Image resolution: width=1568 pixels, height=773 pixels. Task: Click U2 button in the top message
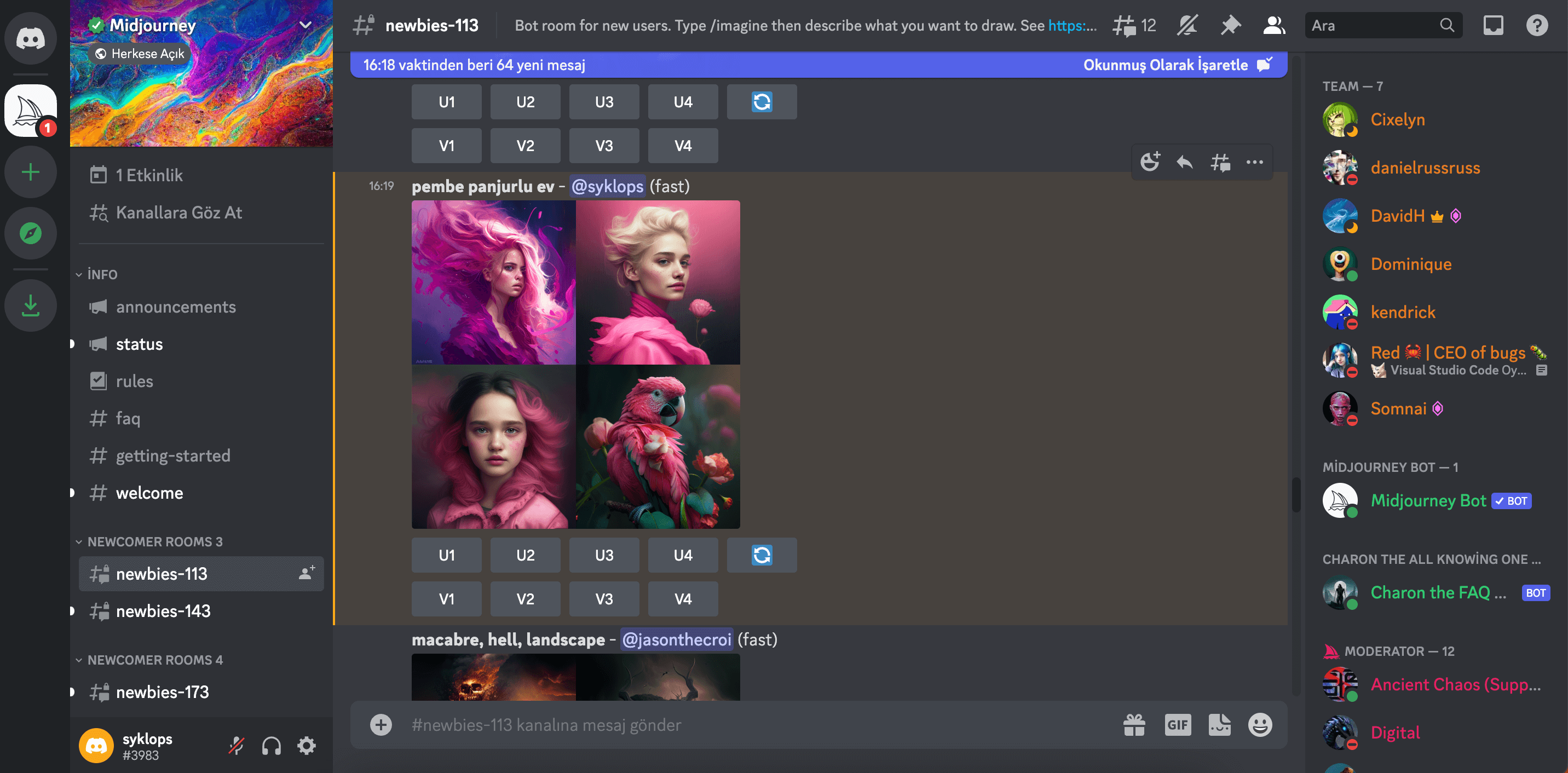coord(525,102)
